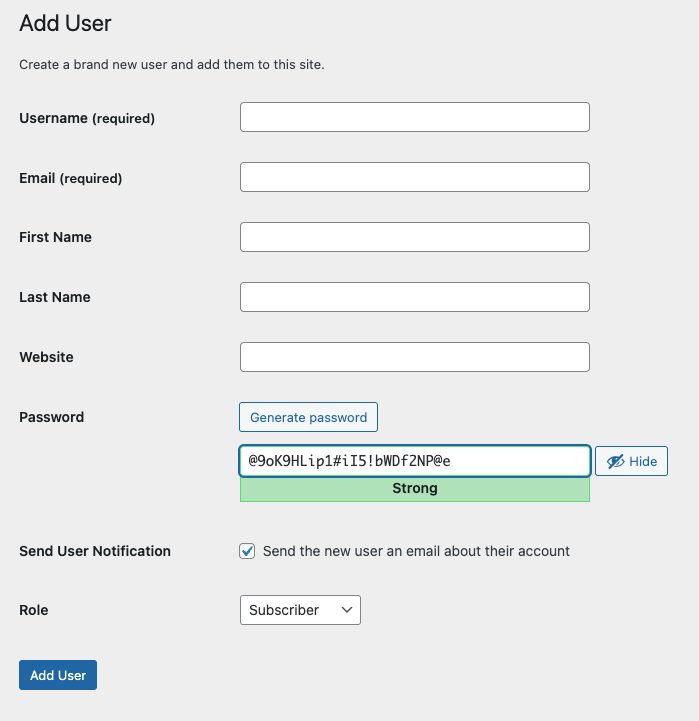The width and height of the screenshot is (699, 721).
Task: Select the First Name text box
Action: click(x=415, y=237)
